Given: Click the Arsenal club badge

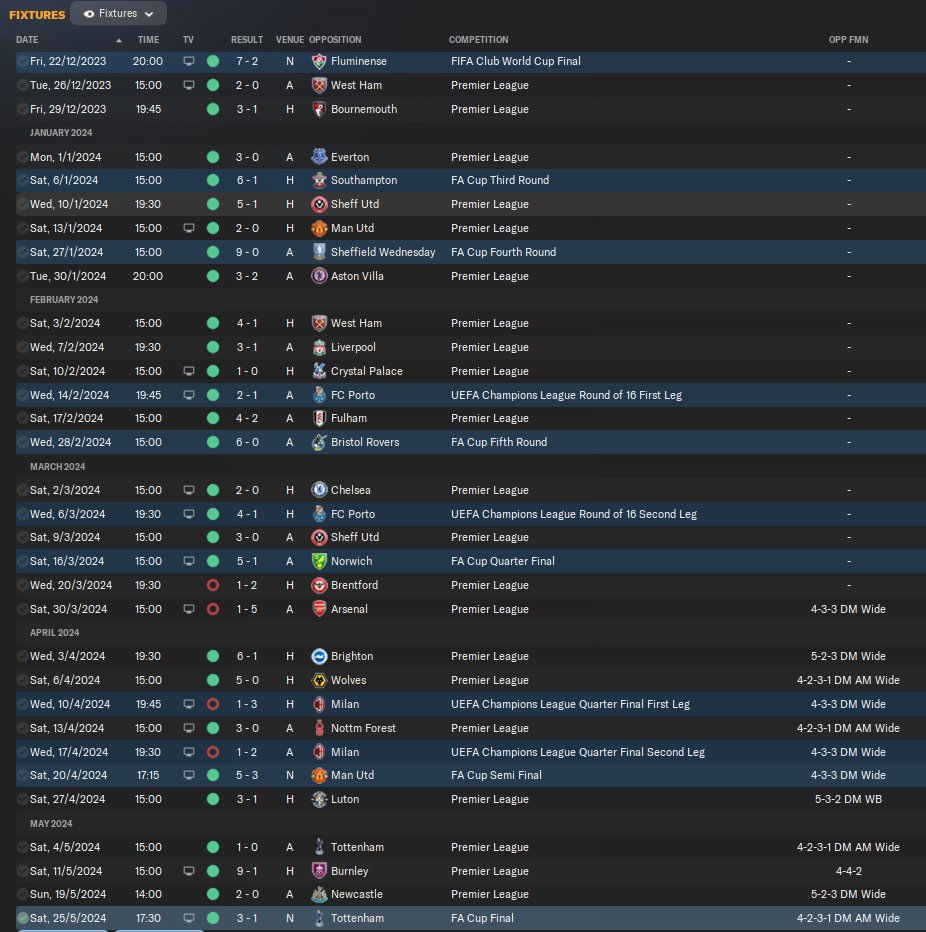Looking at the screenshot, I should point(319,609).
